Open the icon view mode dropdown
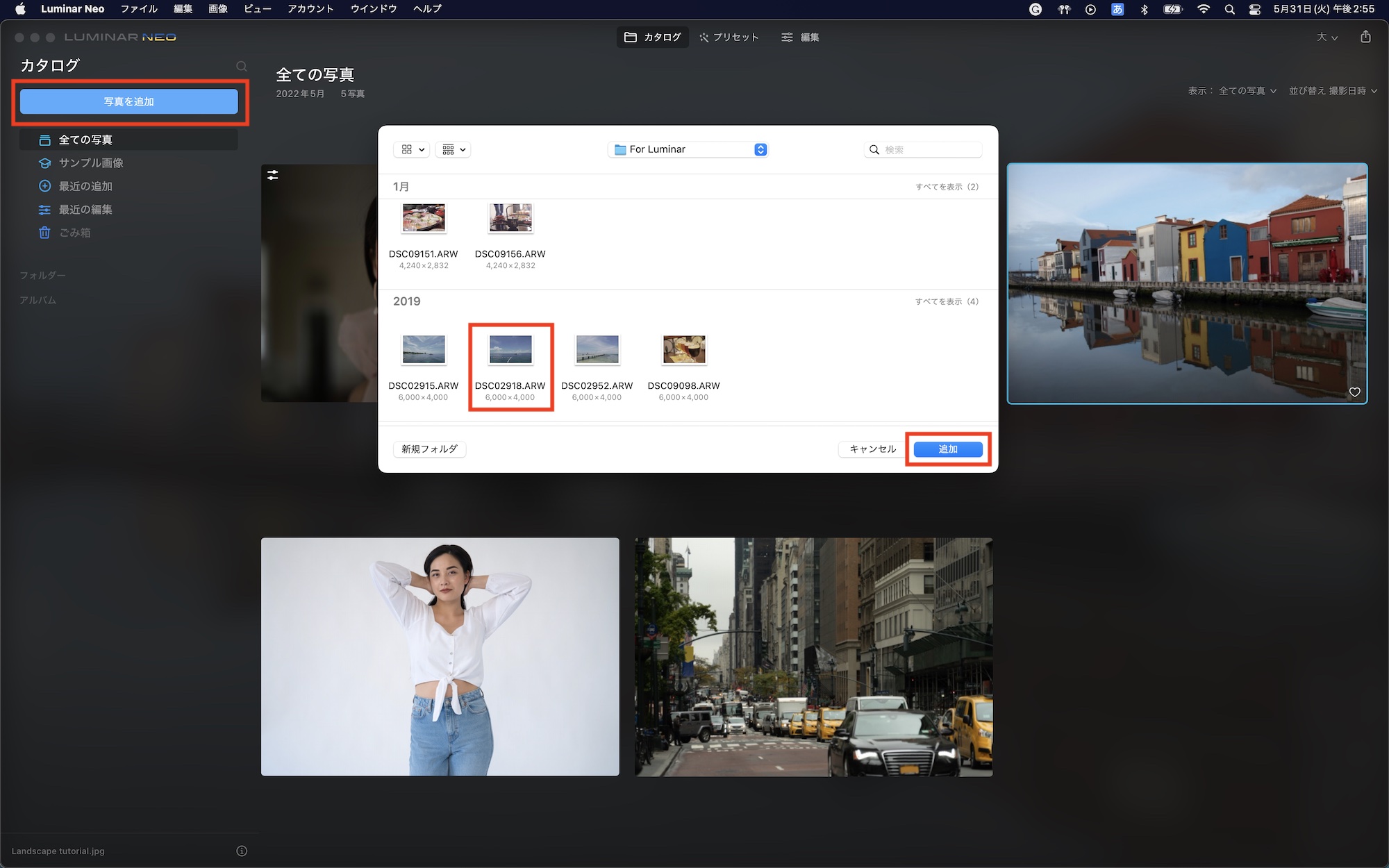This screenshot has width=1389, height=868. point(412,149)
